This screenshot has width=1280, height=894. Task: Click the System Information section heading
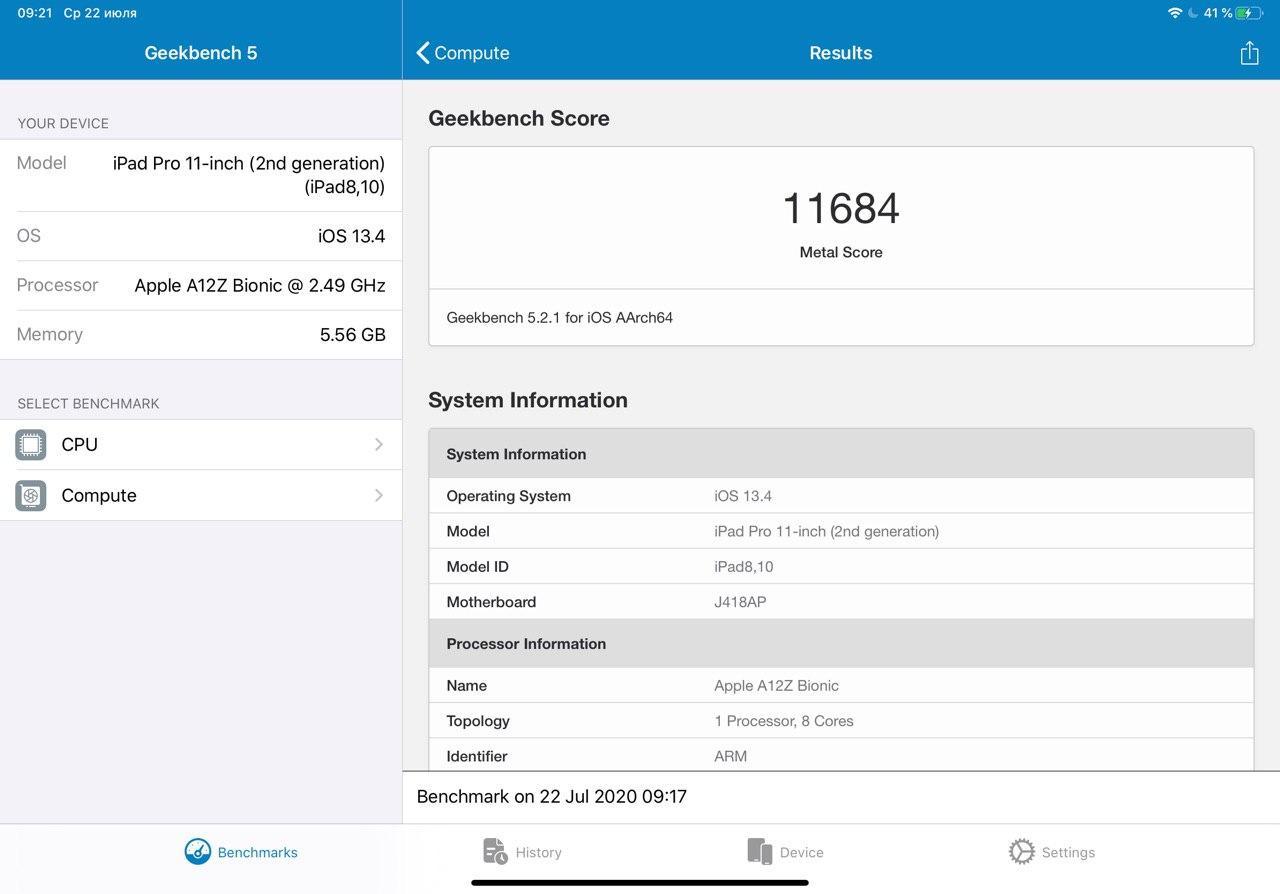528,400
